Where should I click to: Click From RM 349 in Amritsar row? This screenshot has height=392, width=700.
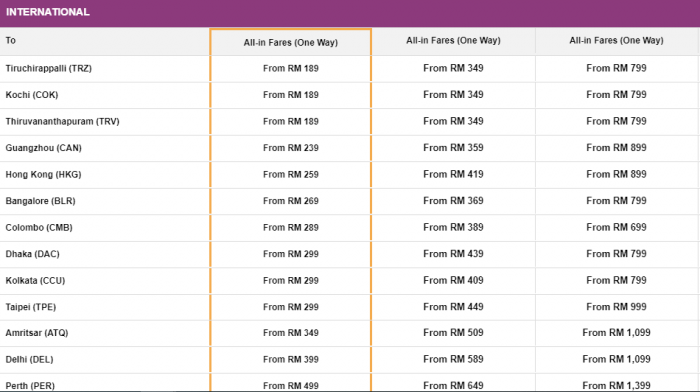291,333
